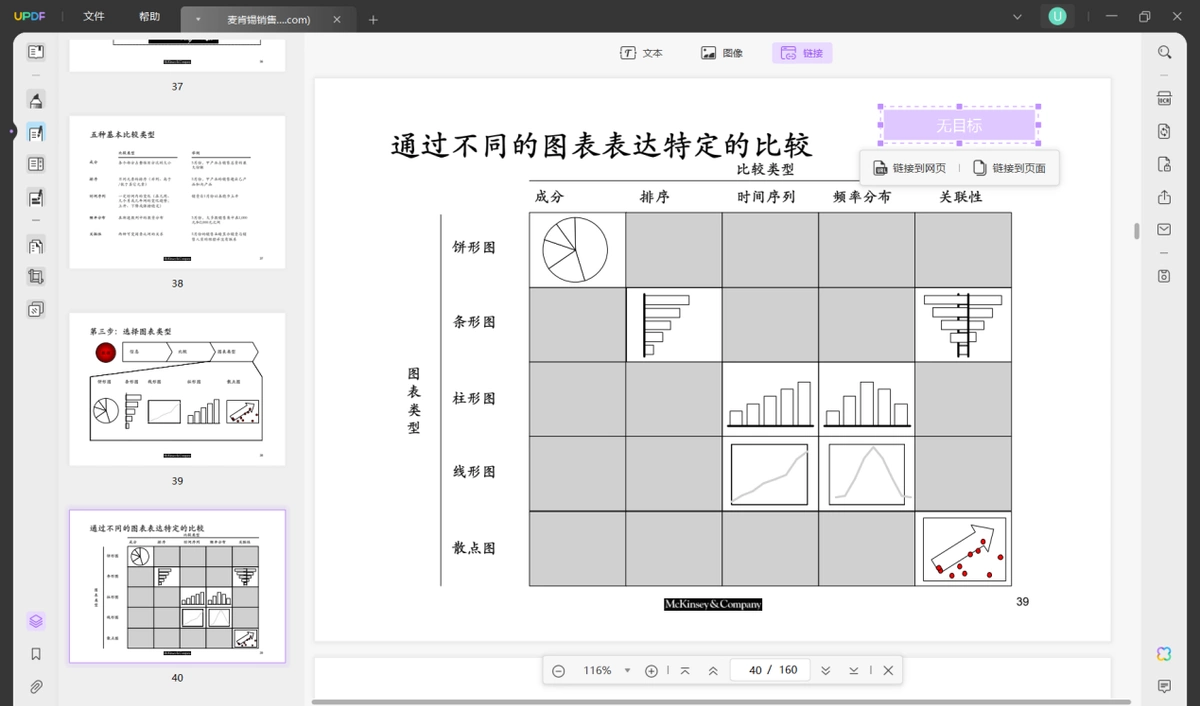This screenshot has width=1200, height=706.
Task: Click the share icon in right sidebar
Action: point(1164,197)
